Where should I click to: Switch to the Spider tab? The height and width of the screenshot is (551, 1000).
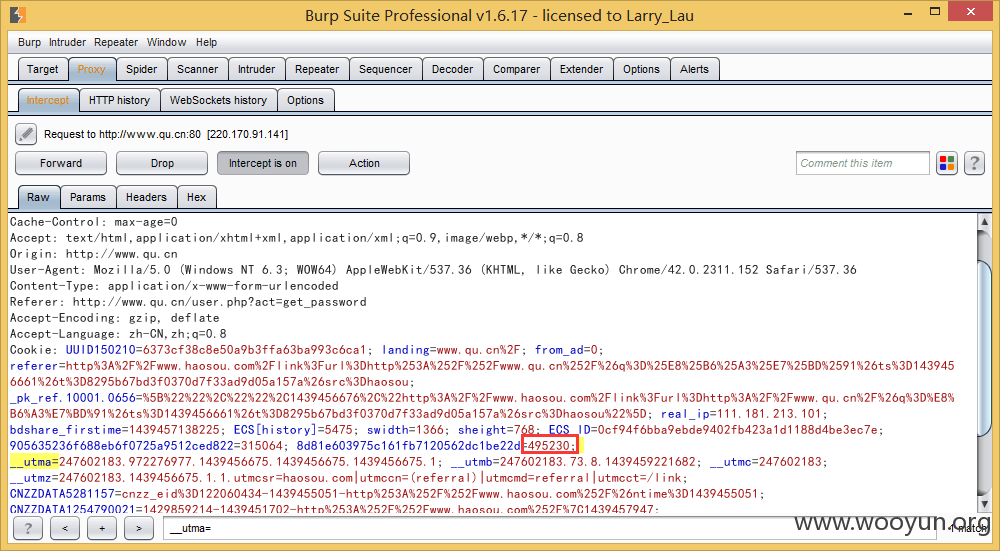(x=142, y=69)
